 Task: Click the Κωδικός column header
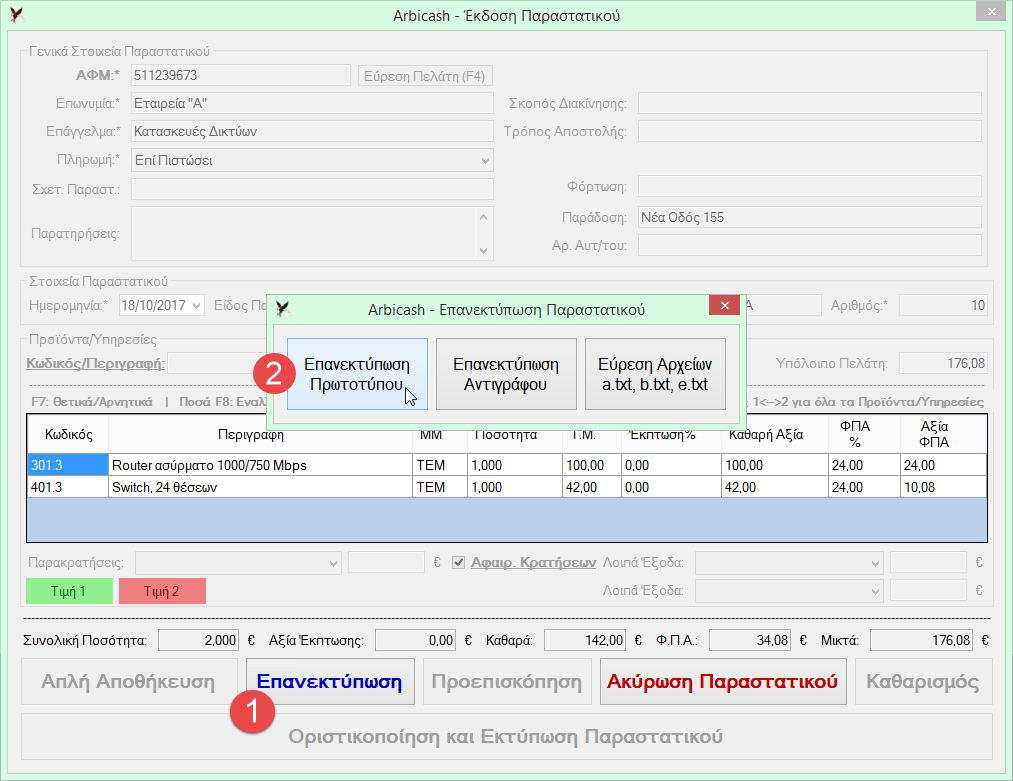(68, 435)
